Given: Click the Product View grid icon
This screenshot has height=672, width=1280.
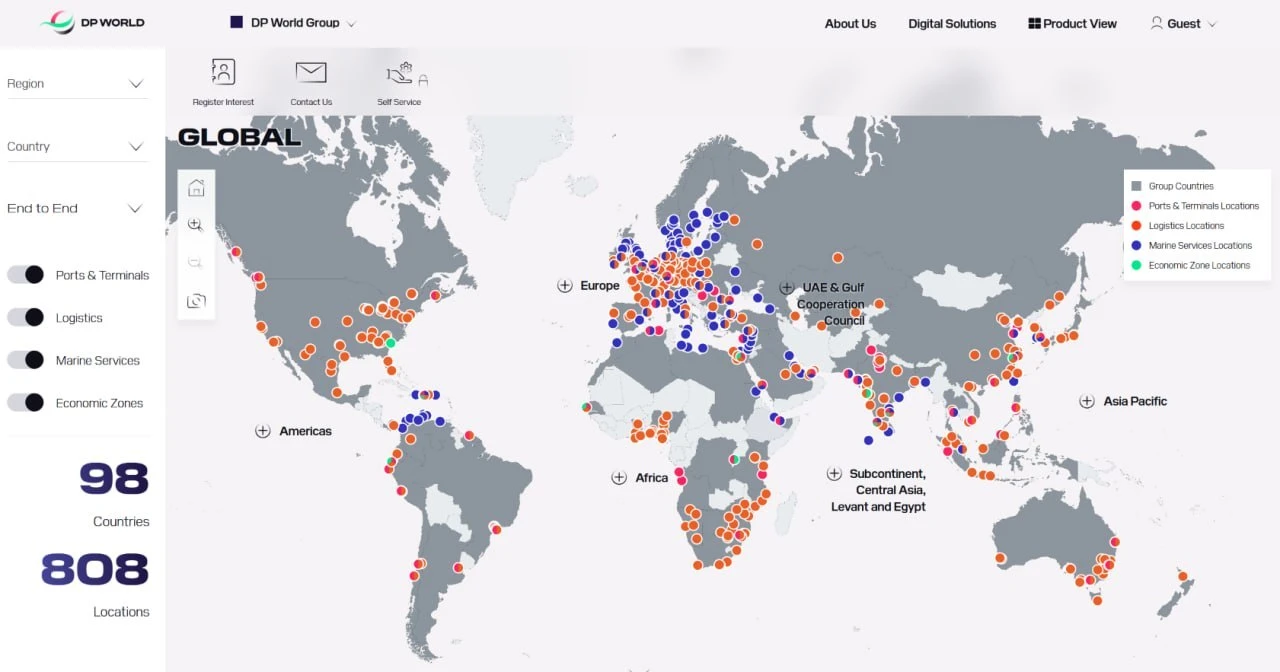Looking at the screenshot, I should click(x=1035, y=23).
